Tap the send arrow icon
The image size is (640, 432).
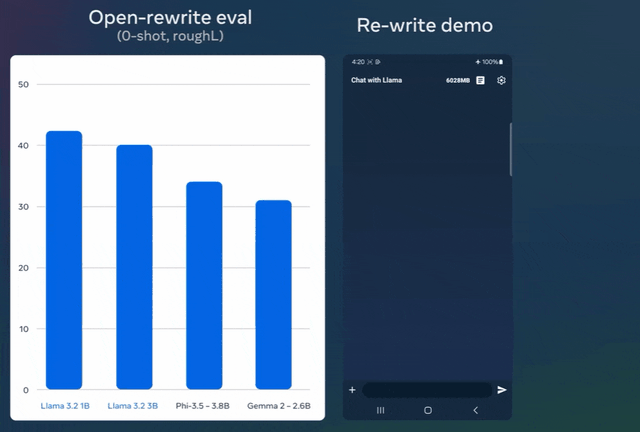pos(502,390)
